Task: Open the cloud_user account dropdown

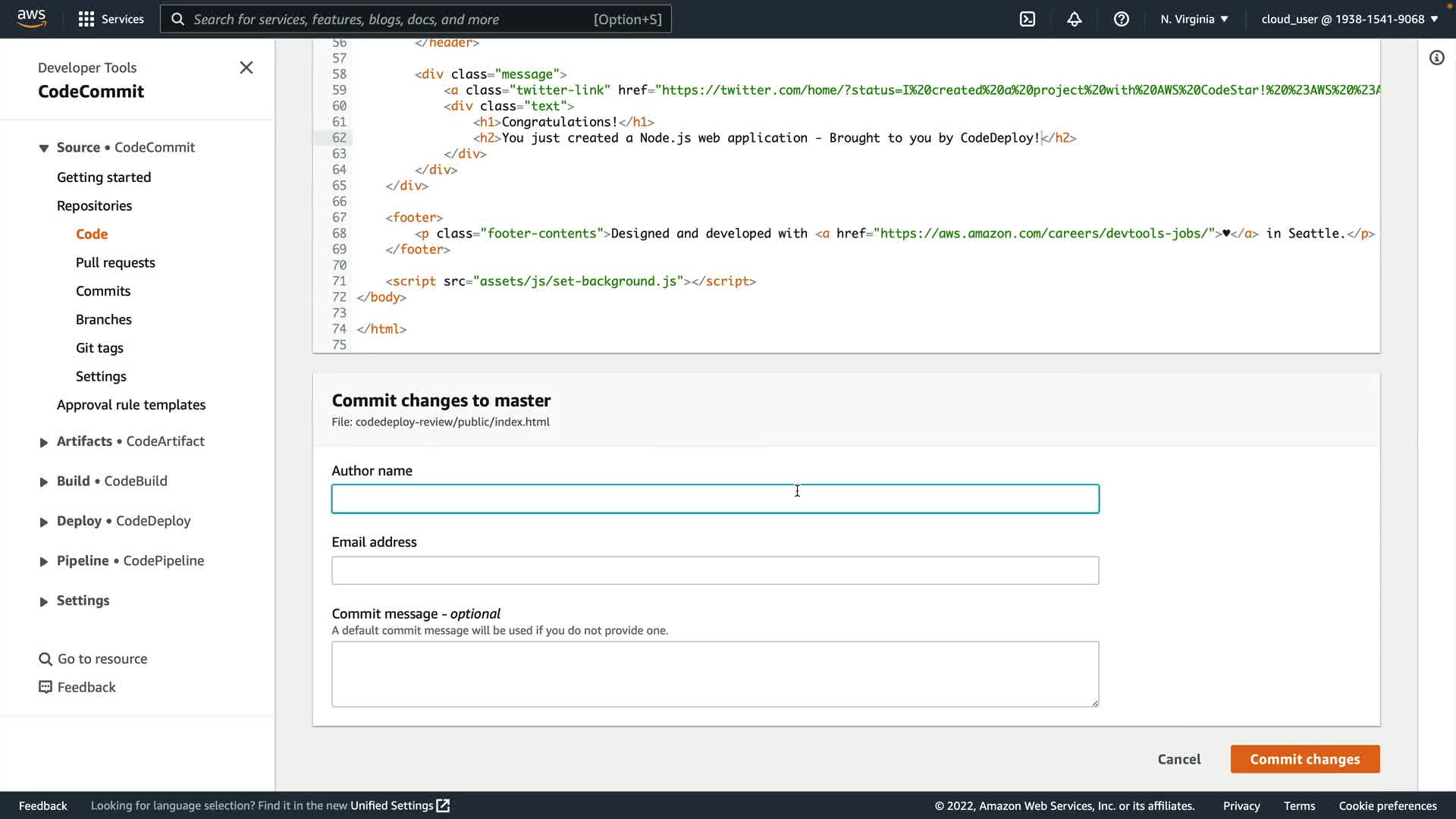Action: tap(1349, 19)
